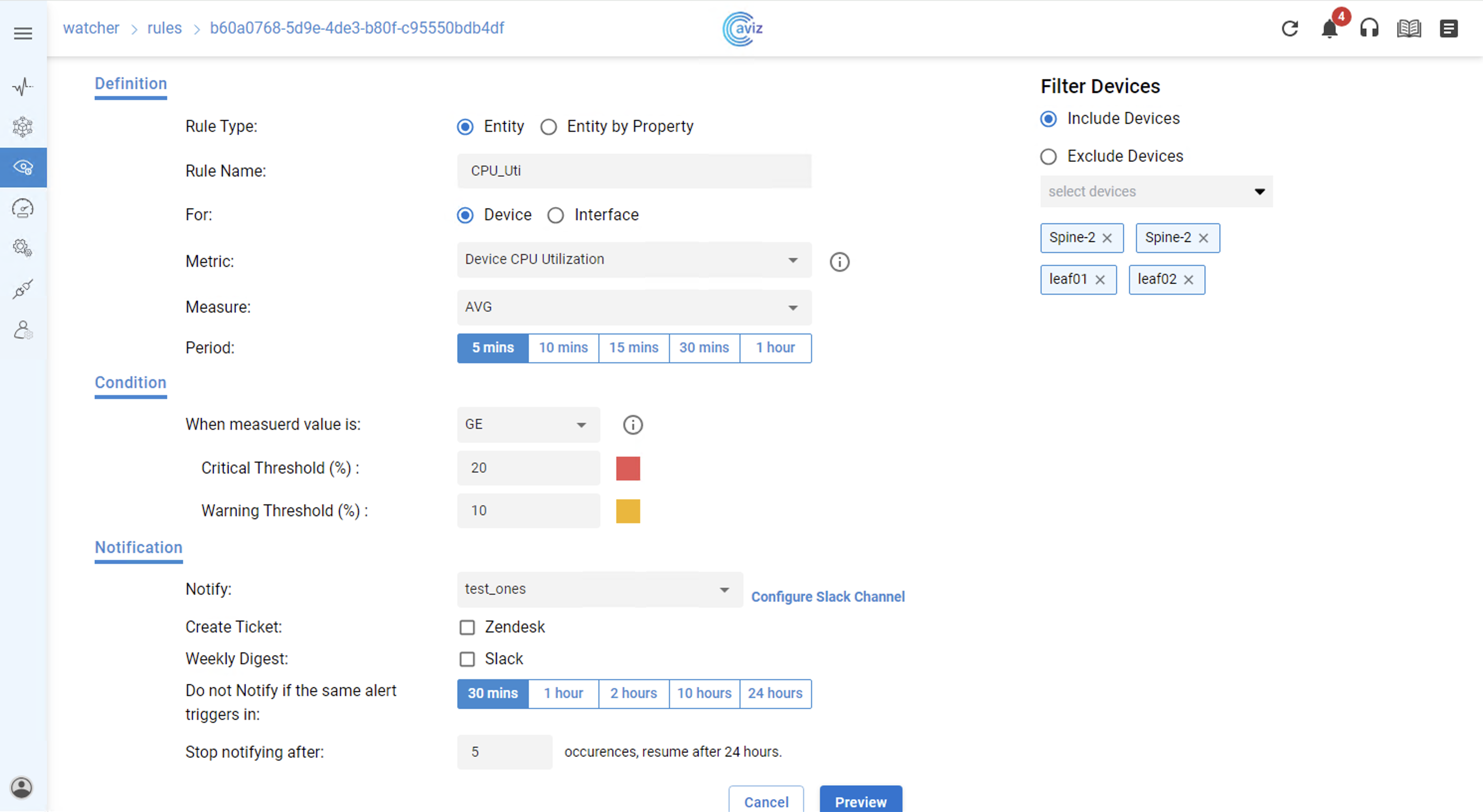Click the Metric info icon
The image size is (1483, 812).
pyautogui.click(x=839, y=262)
